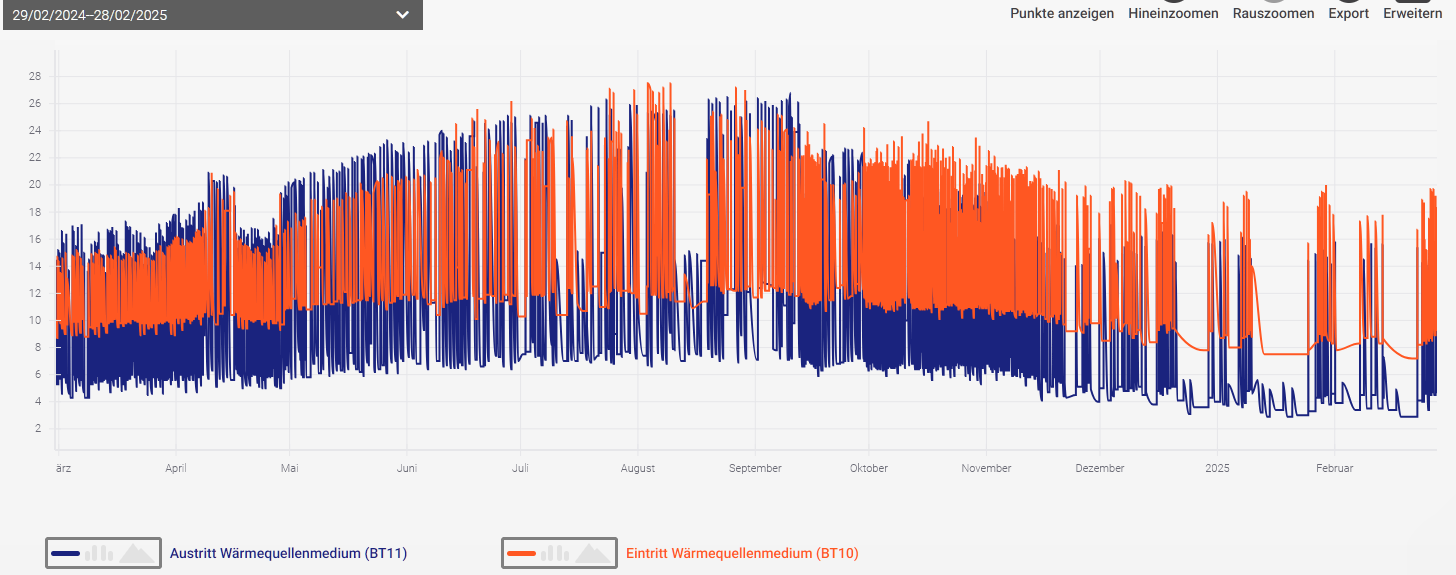Image resolution: width=1456 pixels, height=575 pixels.
Task: Click the April label on the time axis
Action: pyautogui.click(x=176, y=468)
